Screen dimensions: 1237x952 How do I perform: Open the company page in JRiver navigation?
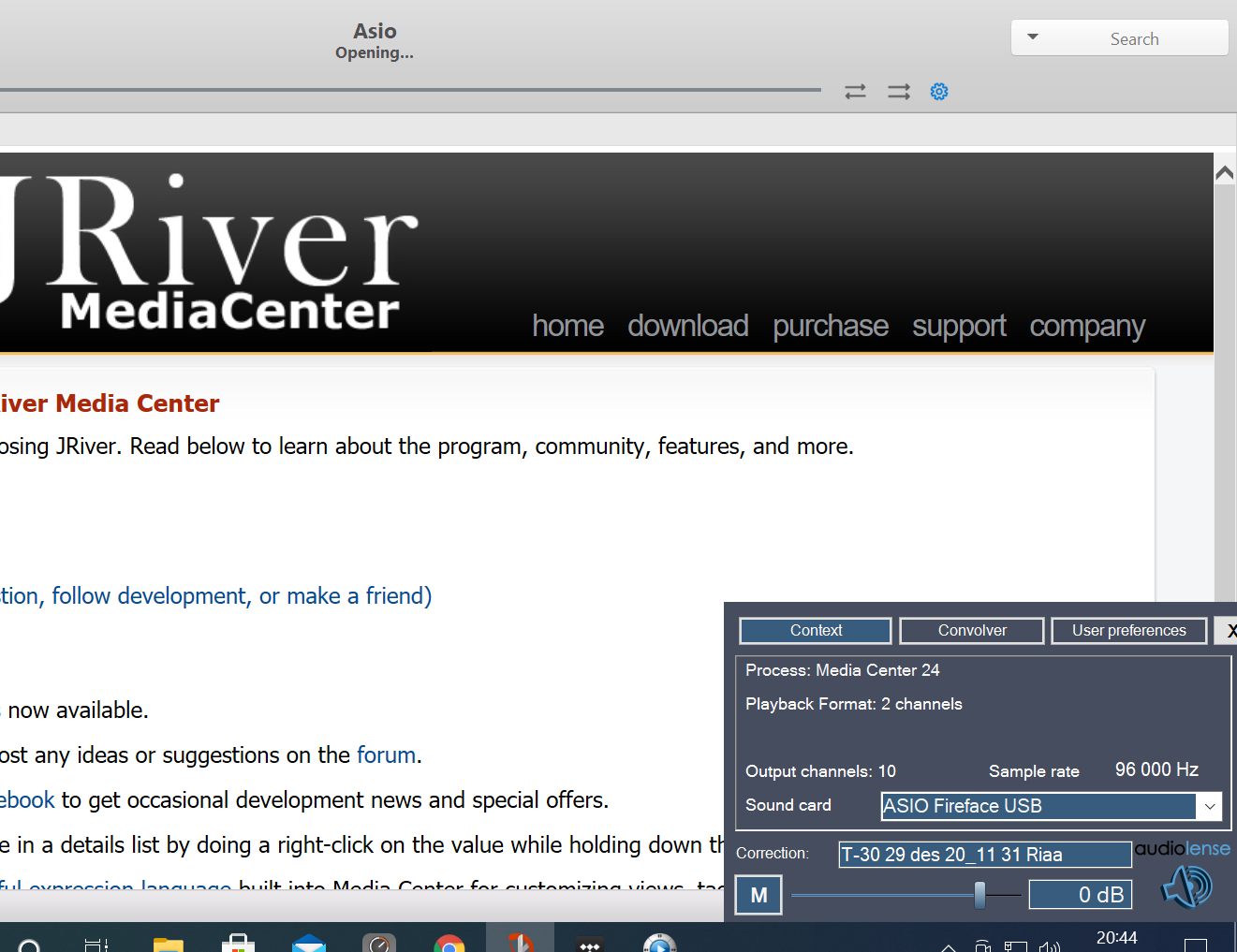point(1087,326)
